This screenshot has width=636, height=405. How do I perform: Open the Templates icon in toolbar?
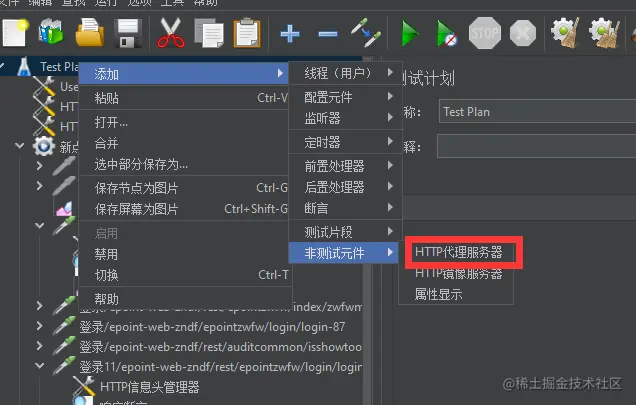[51, 32]
